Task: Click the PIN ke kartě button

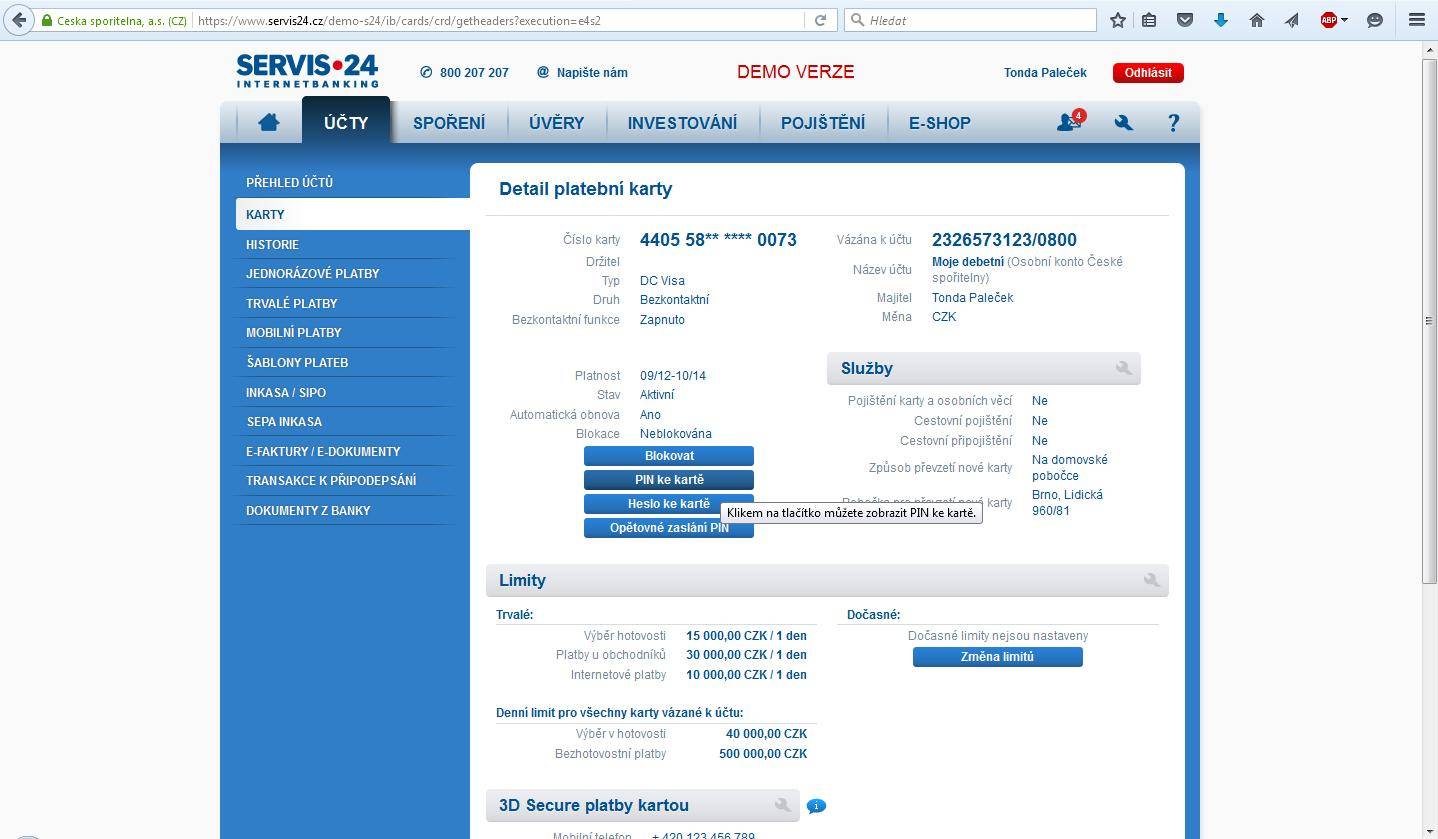Action: (669, 480)
